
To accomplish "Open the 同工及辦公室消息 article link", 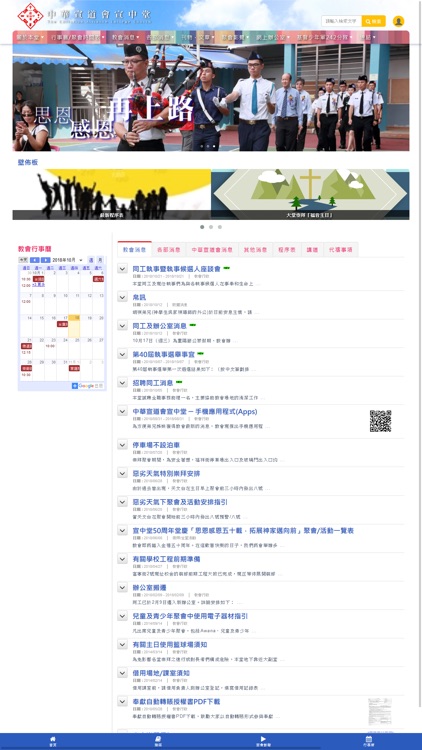I will [x=159, y=326].
